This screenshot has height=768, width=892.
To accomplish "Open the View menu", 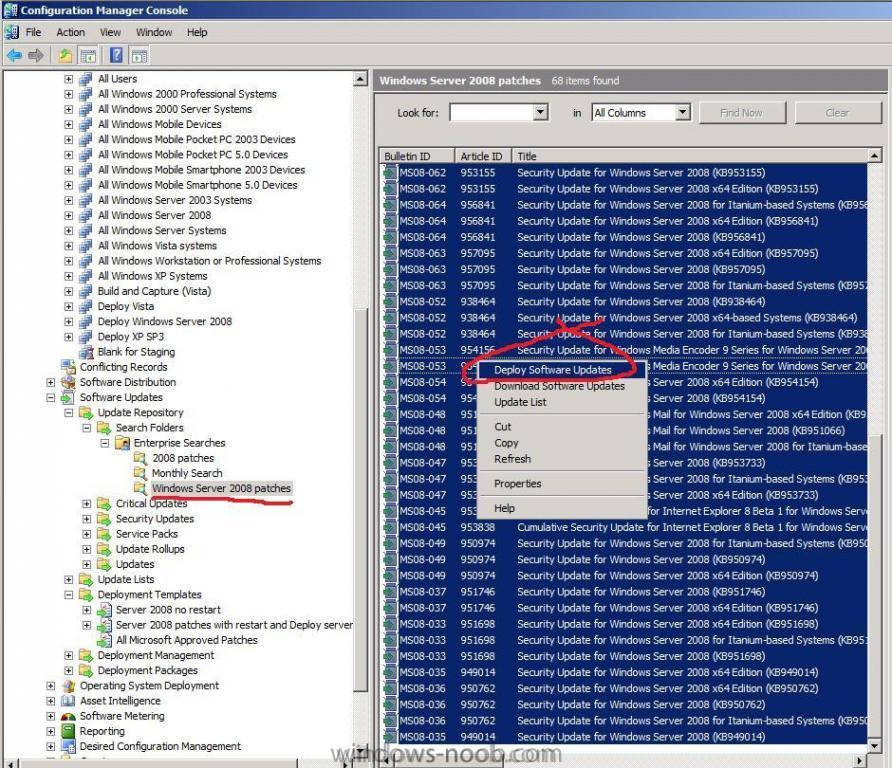I will [110, 32].
